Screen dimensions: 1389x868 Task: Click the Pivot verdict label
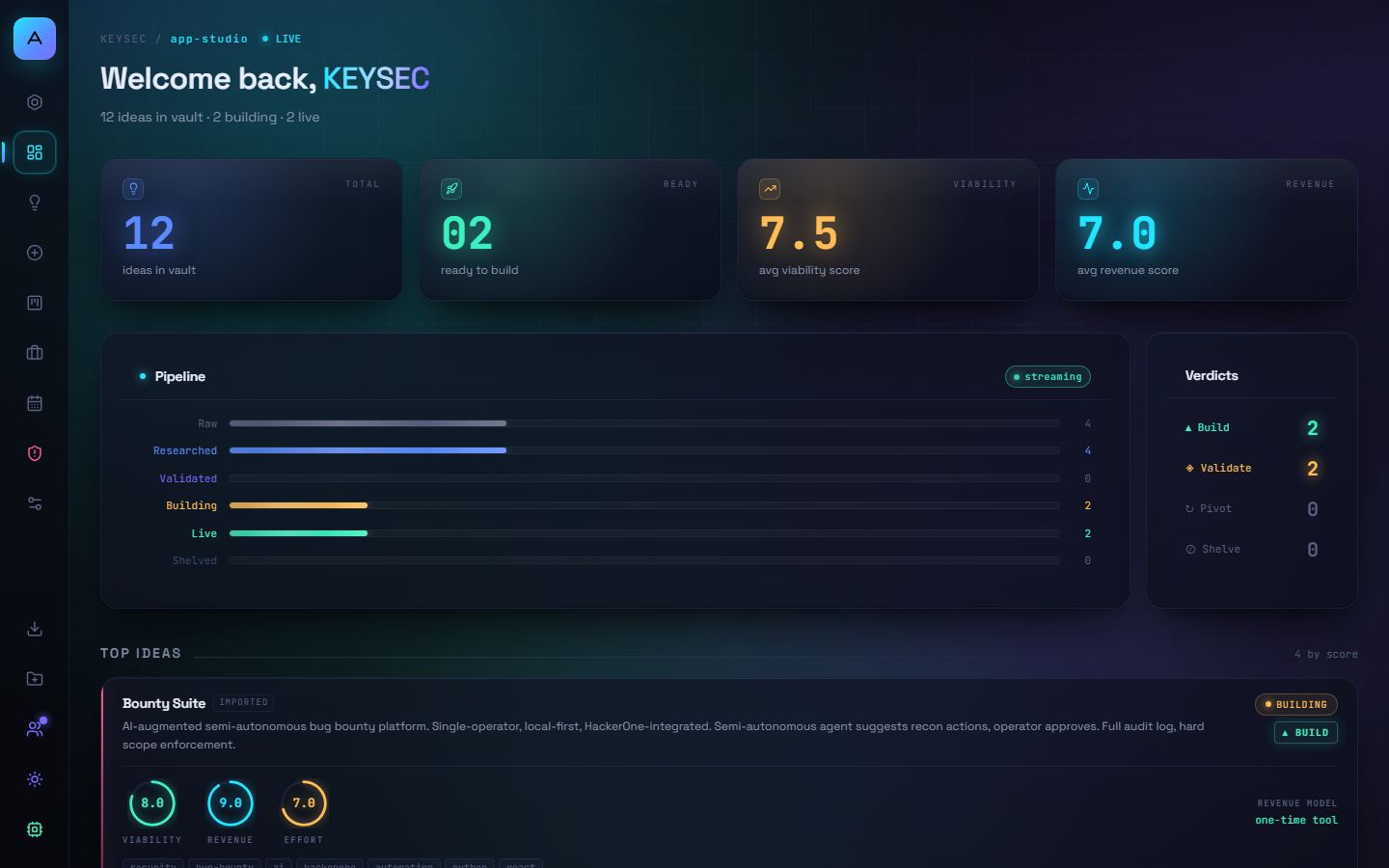click(x=1215, y=509)
